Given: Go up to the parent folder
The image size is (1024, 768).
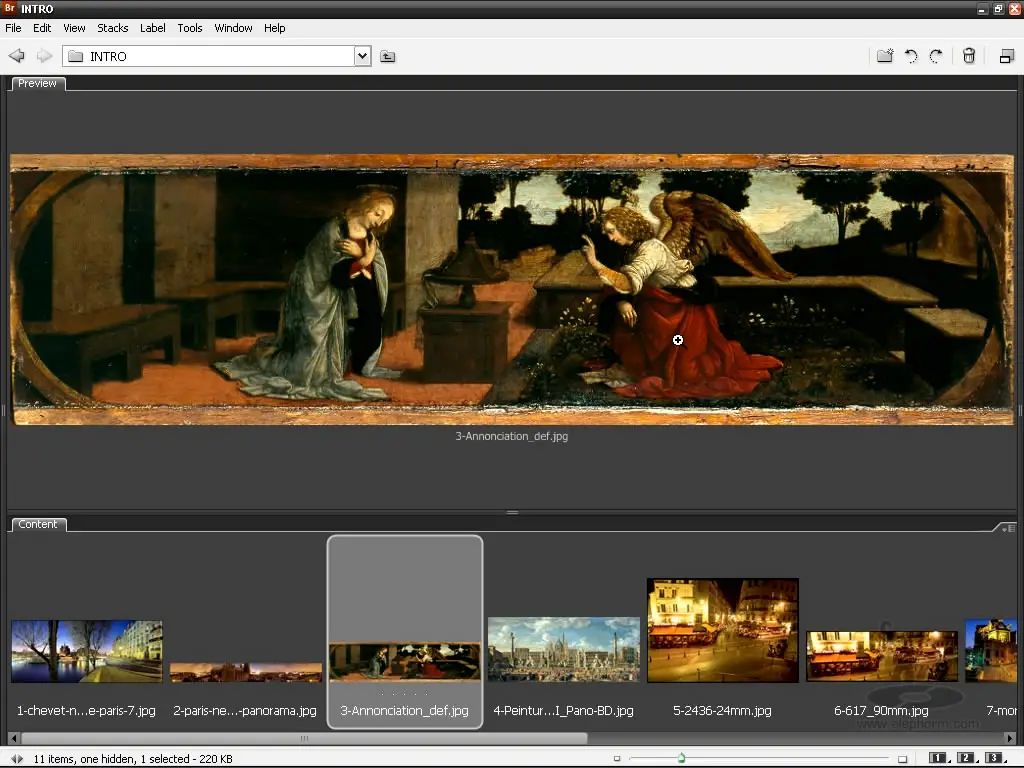Looking at the screenshot, I should [x=387, y=56].
